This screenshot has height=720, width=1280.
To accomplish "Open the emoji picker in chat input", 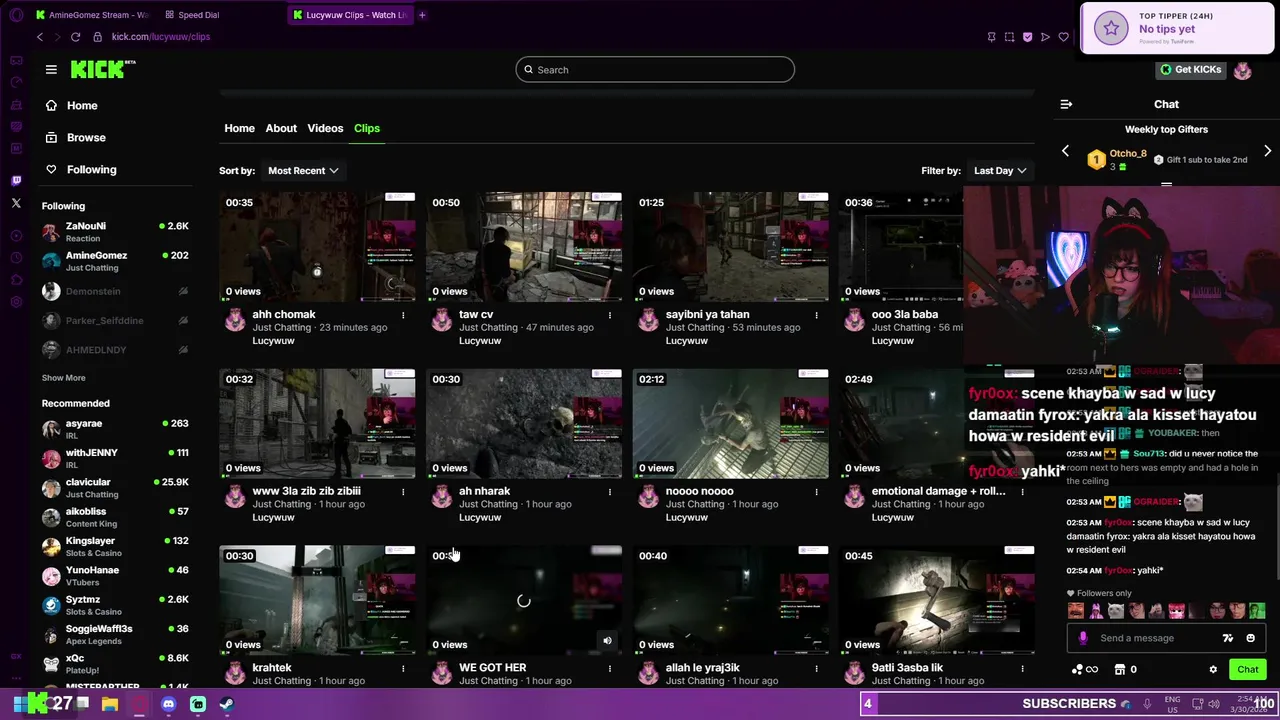I will [1250, 638].
